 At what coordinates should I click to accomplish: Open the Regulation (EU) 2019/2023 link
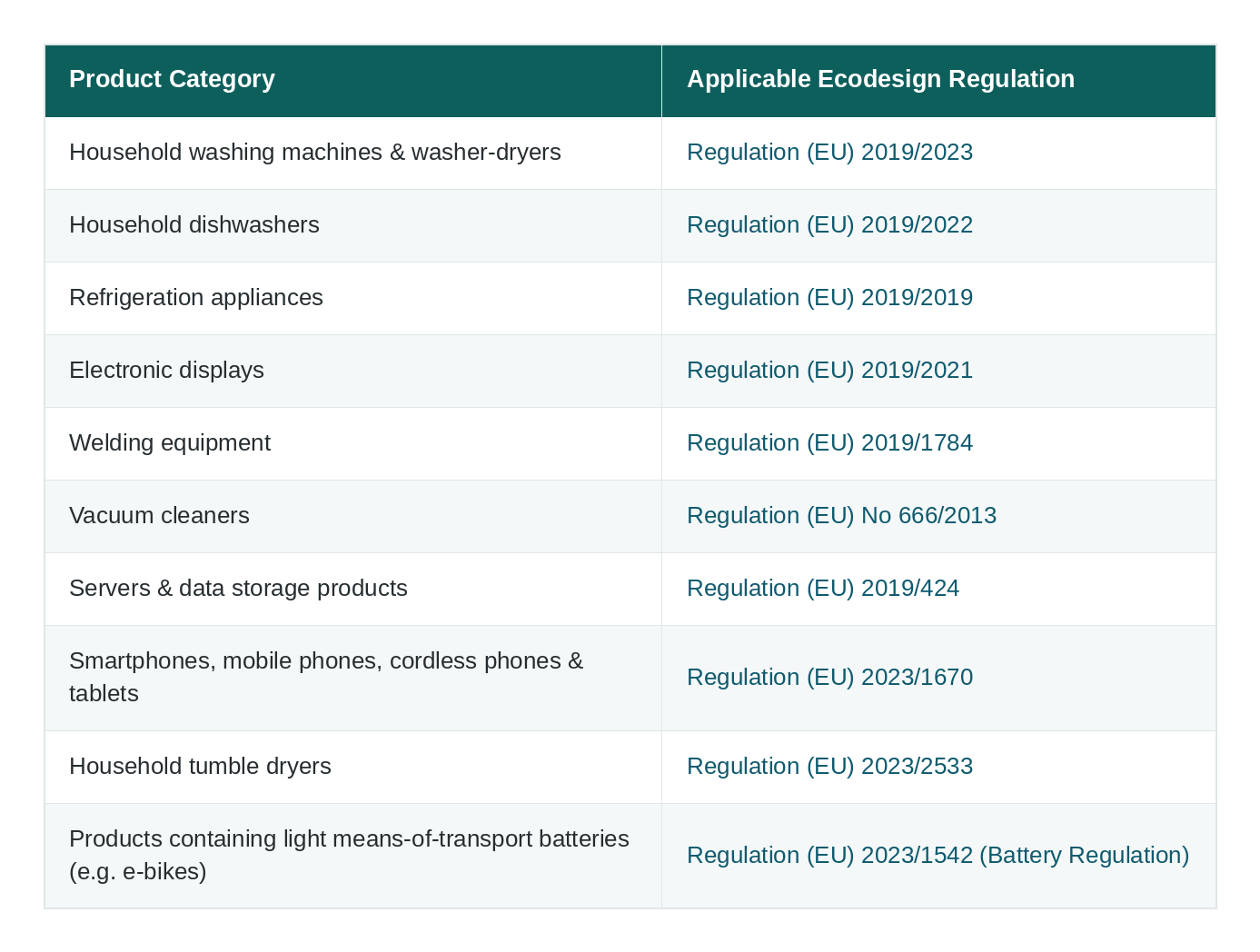pos(829,152)
